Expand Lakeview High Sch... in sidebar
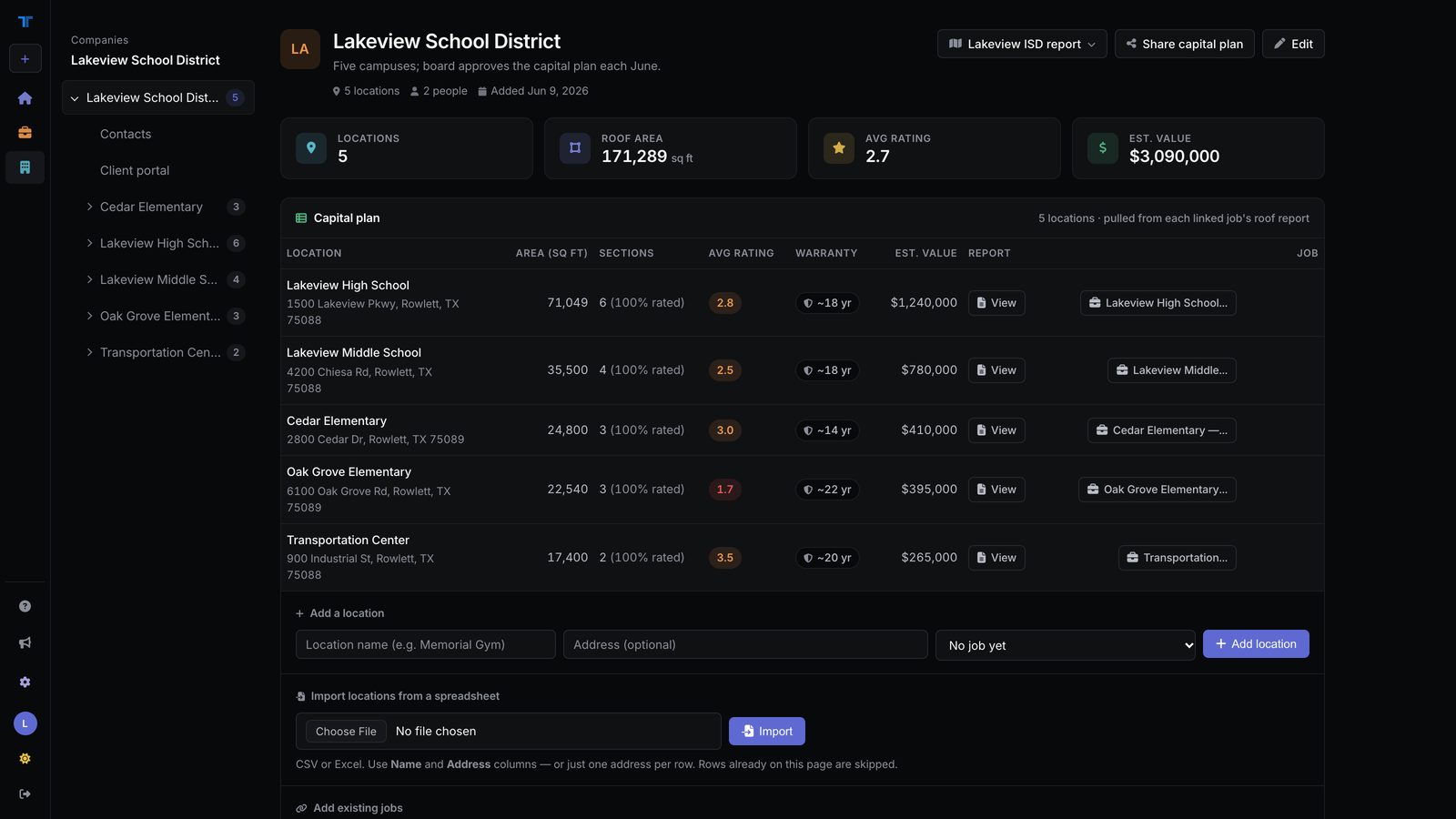 click(x=89, y=243)
